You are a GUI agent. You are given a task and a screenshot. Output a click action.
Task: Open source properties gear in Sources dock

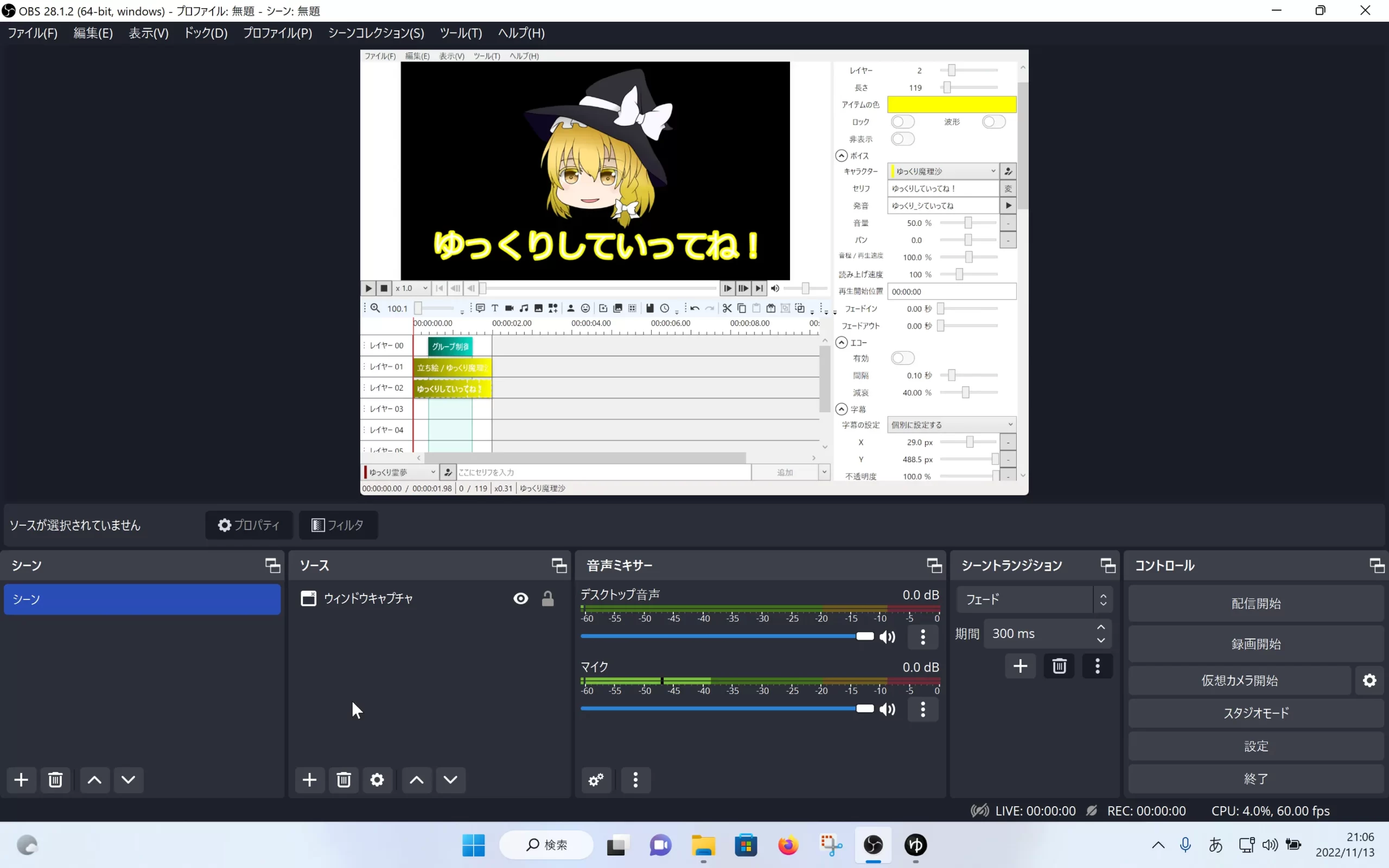(377, 780)
